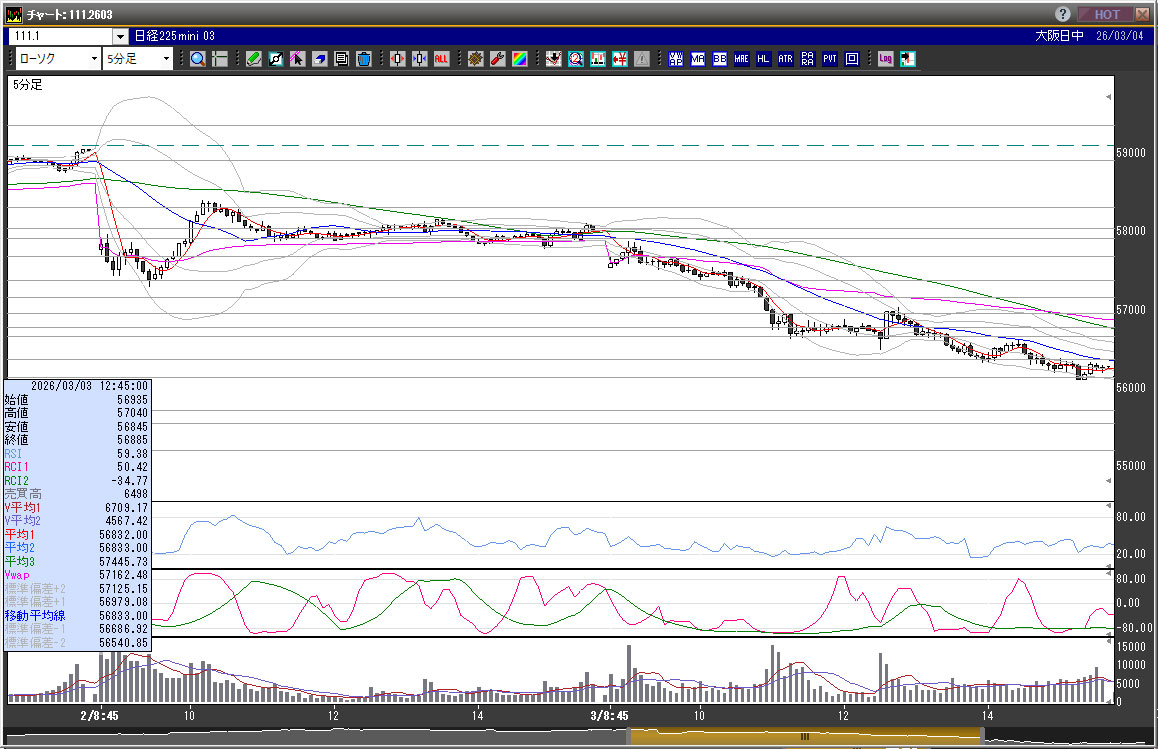1158x749 pixels.
Task: Toggle the Log scale button
Action: pos(886,59)
